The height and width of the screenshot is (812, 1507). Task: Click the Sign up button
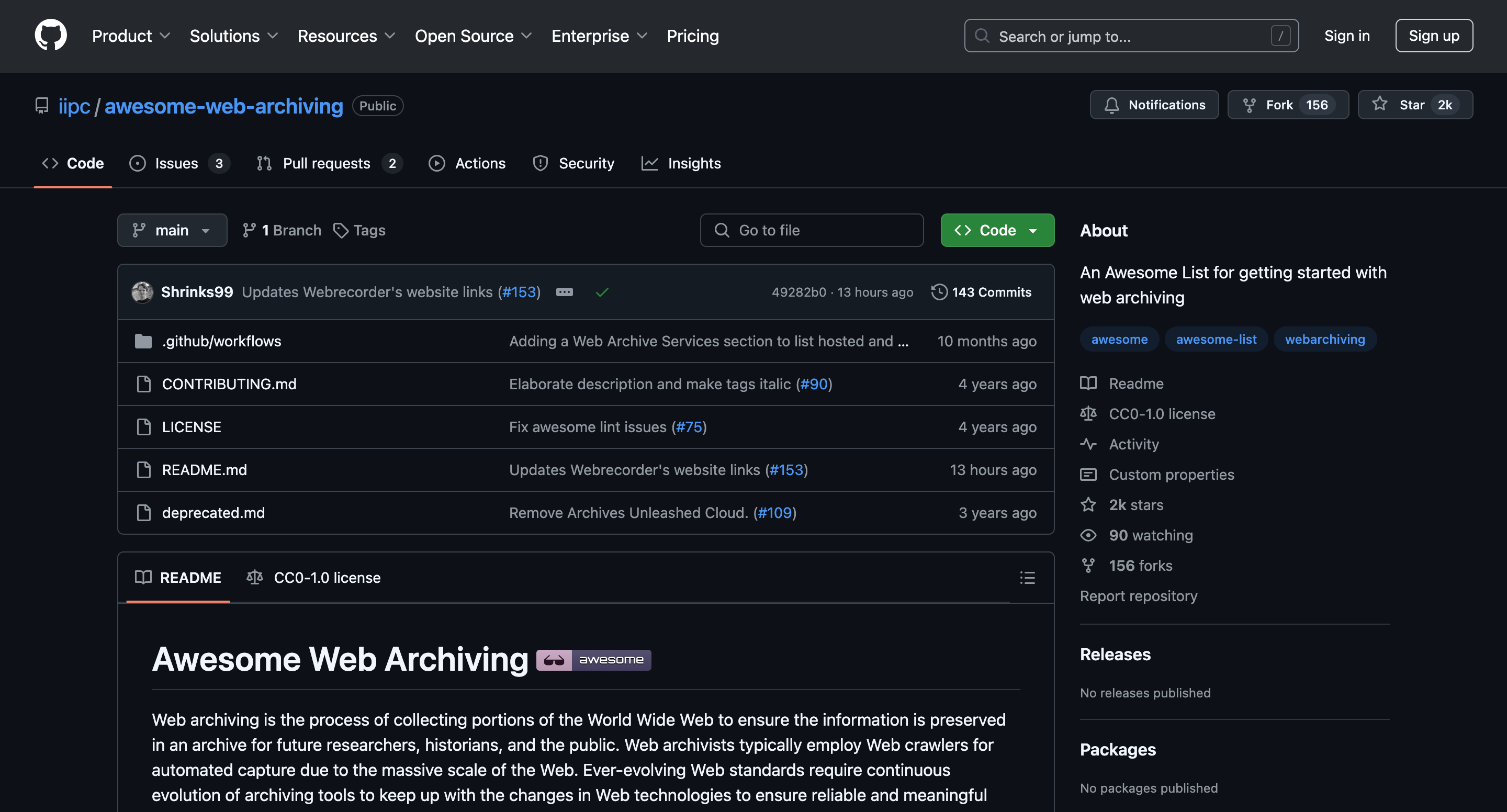point(1434,36)
